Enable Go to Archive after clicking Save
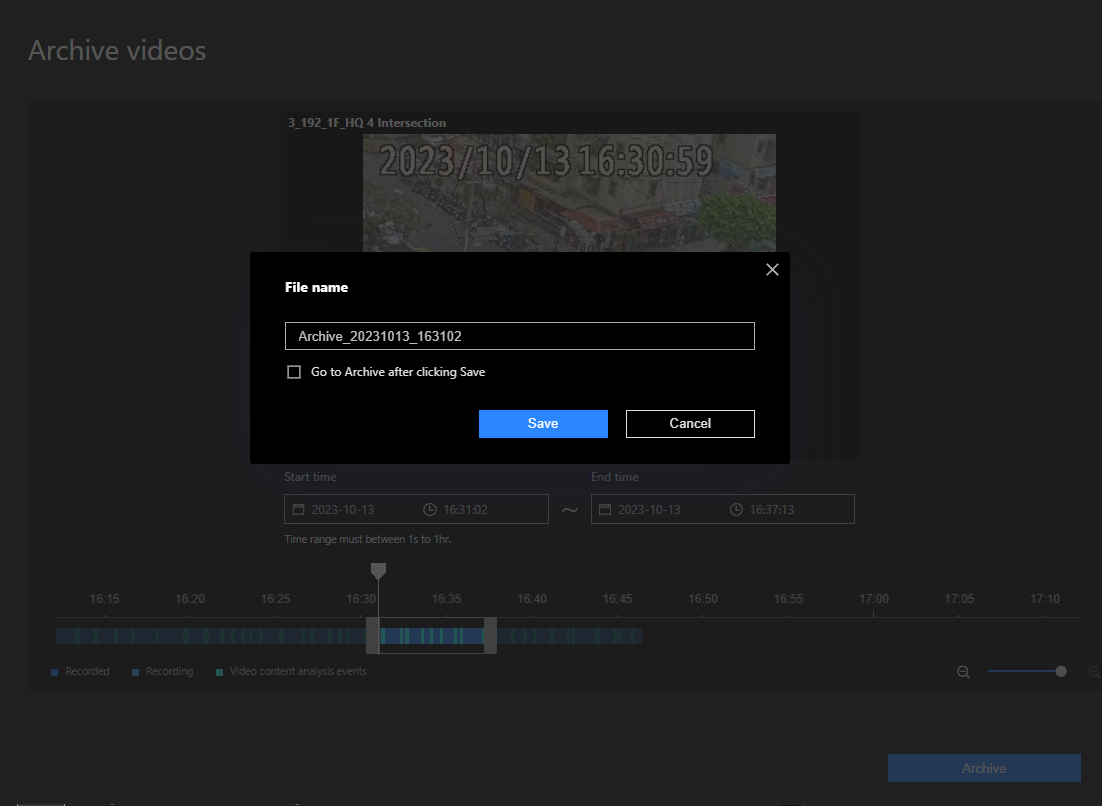Image resolution: width=1102 pixels, height=806 pixels. pyautogui.click(x=294, y=372)
